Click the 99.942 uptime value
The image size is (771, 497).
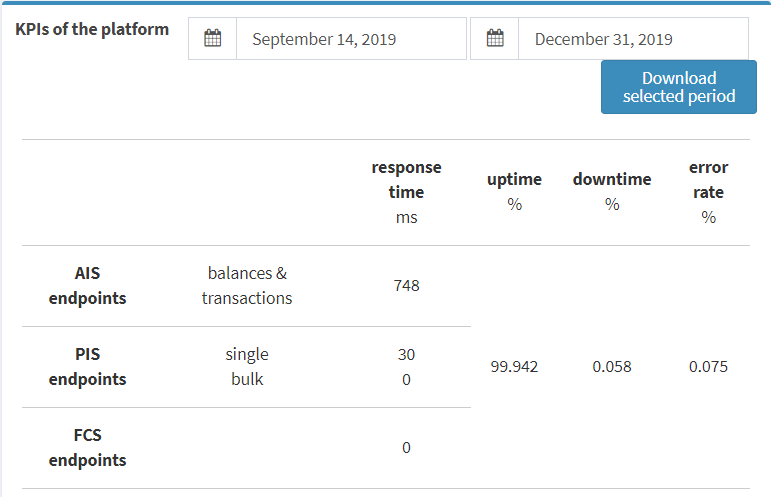tap(514, 367)
